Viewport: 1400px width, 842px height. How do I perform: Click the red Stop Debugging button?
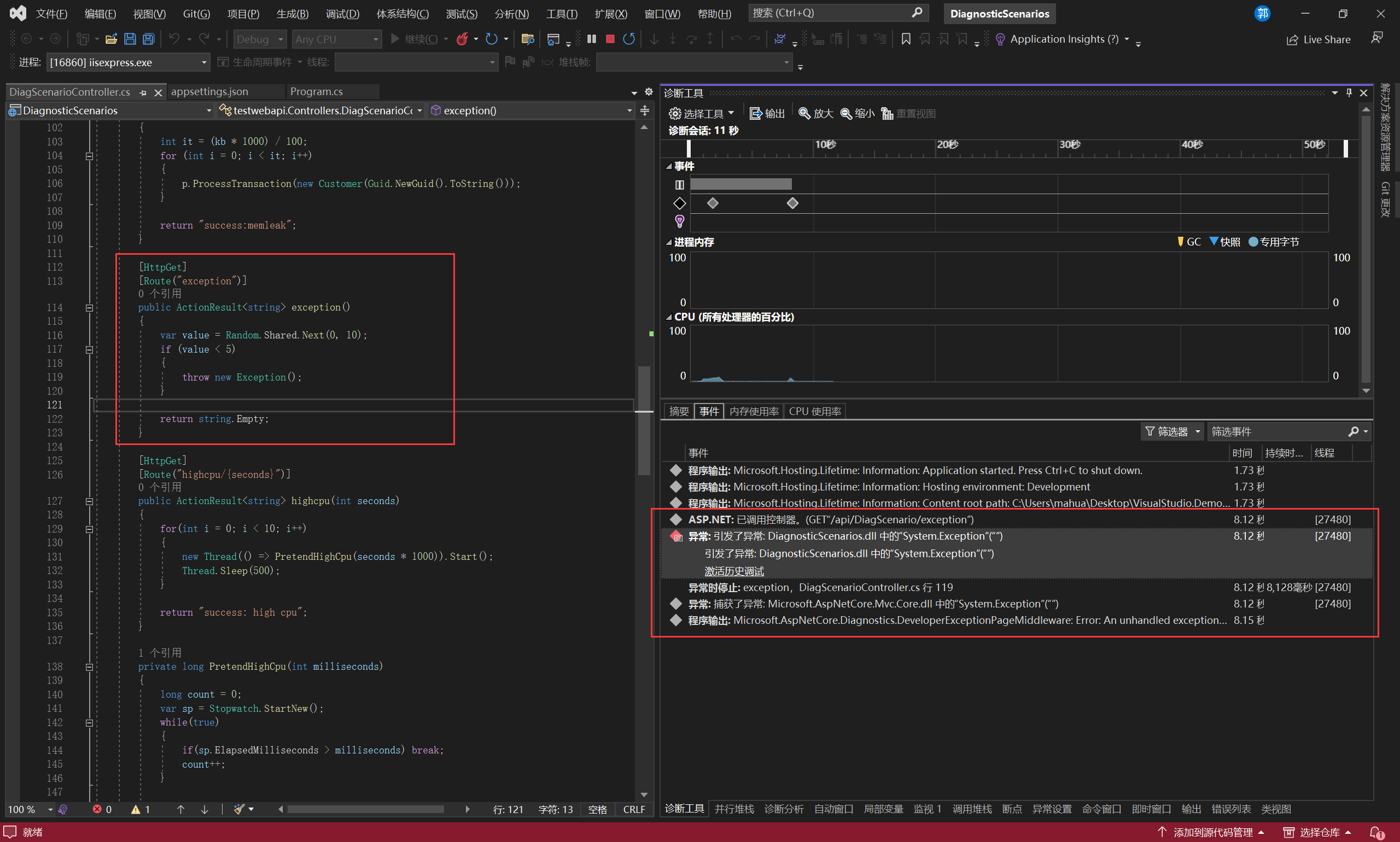coord(610,39)
